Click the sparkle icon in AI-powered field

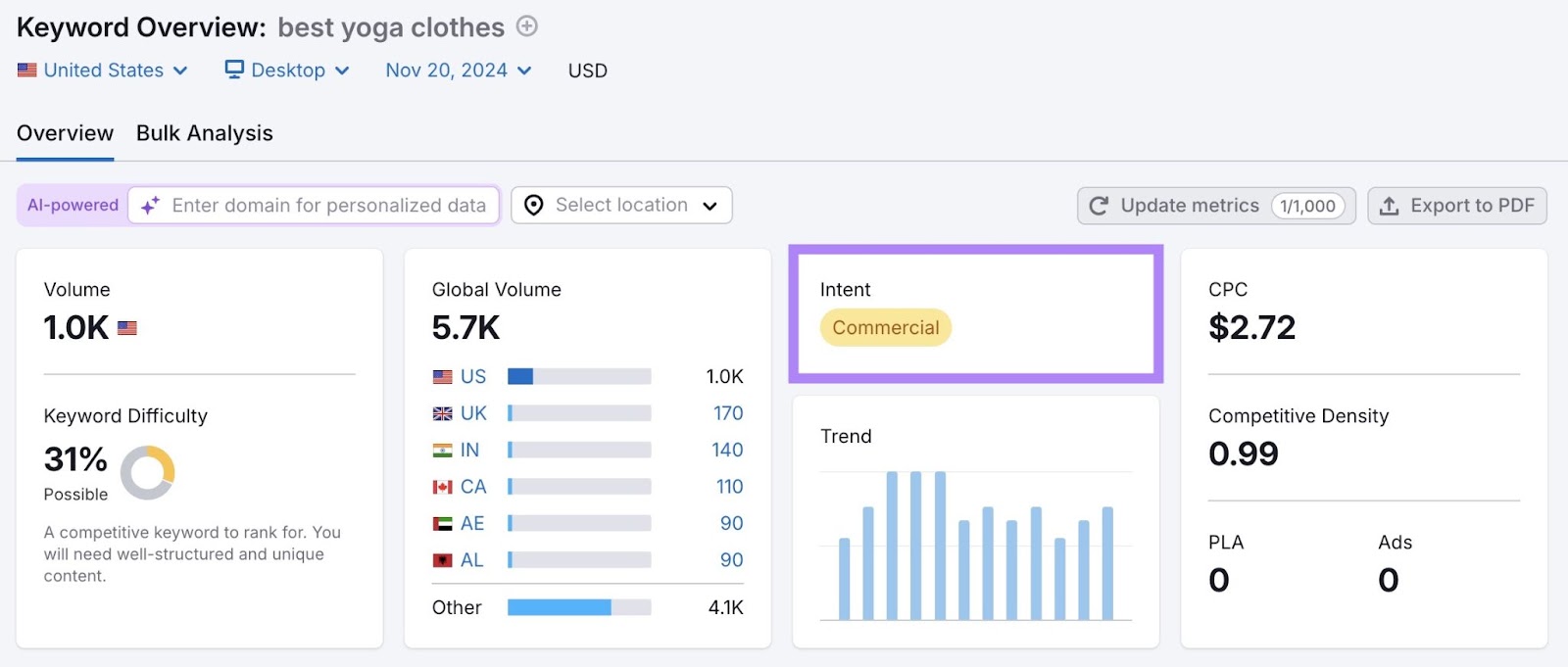pos(150,206)
